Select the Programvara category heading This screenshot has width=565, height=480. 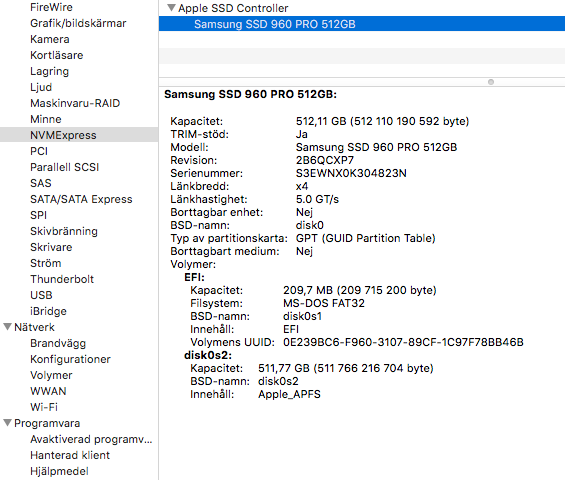click(47, 423)
